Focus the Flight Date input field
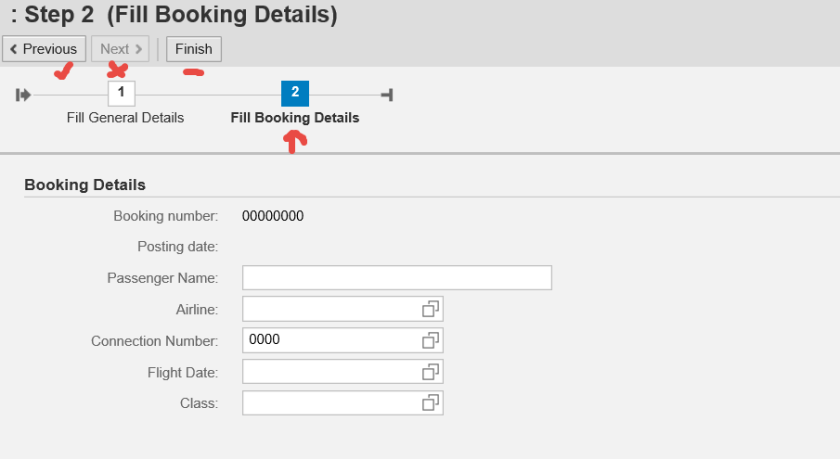The image size is (840, 459). pyautogui.click(x=330, y=372)
